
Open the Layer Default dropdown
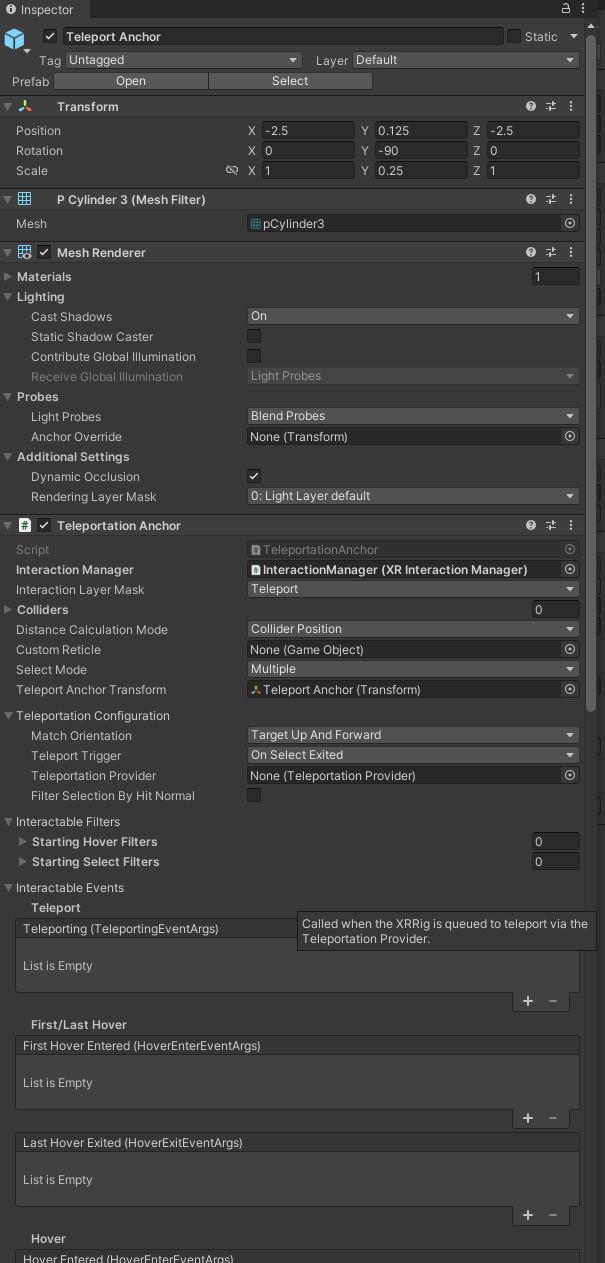(x=467, y=59)
